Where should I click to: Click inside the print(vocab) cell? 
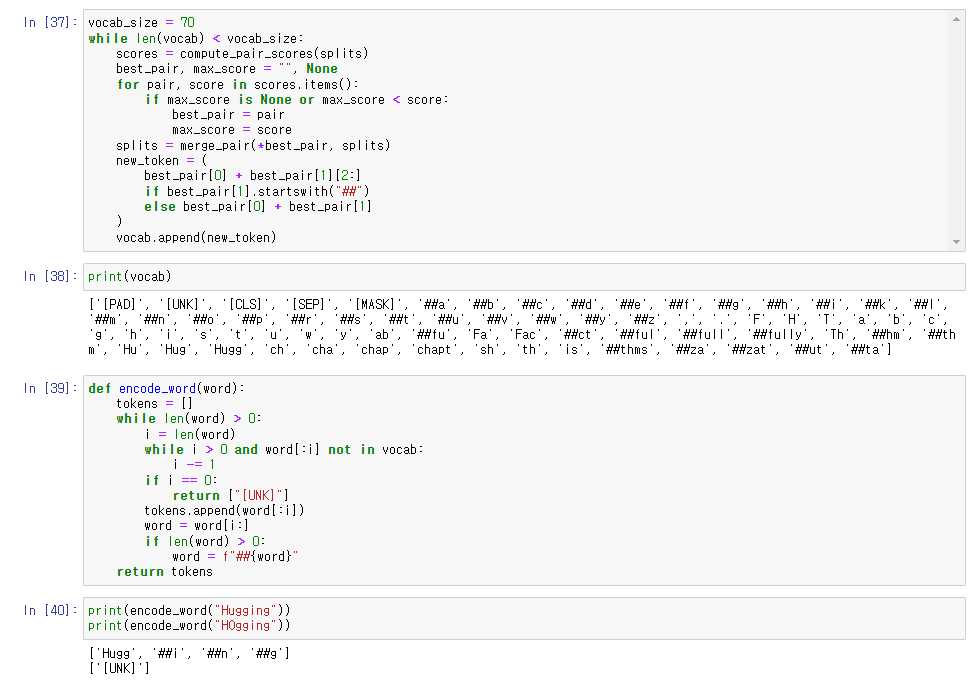tap(524, 277)
